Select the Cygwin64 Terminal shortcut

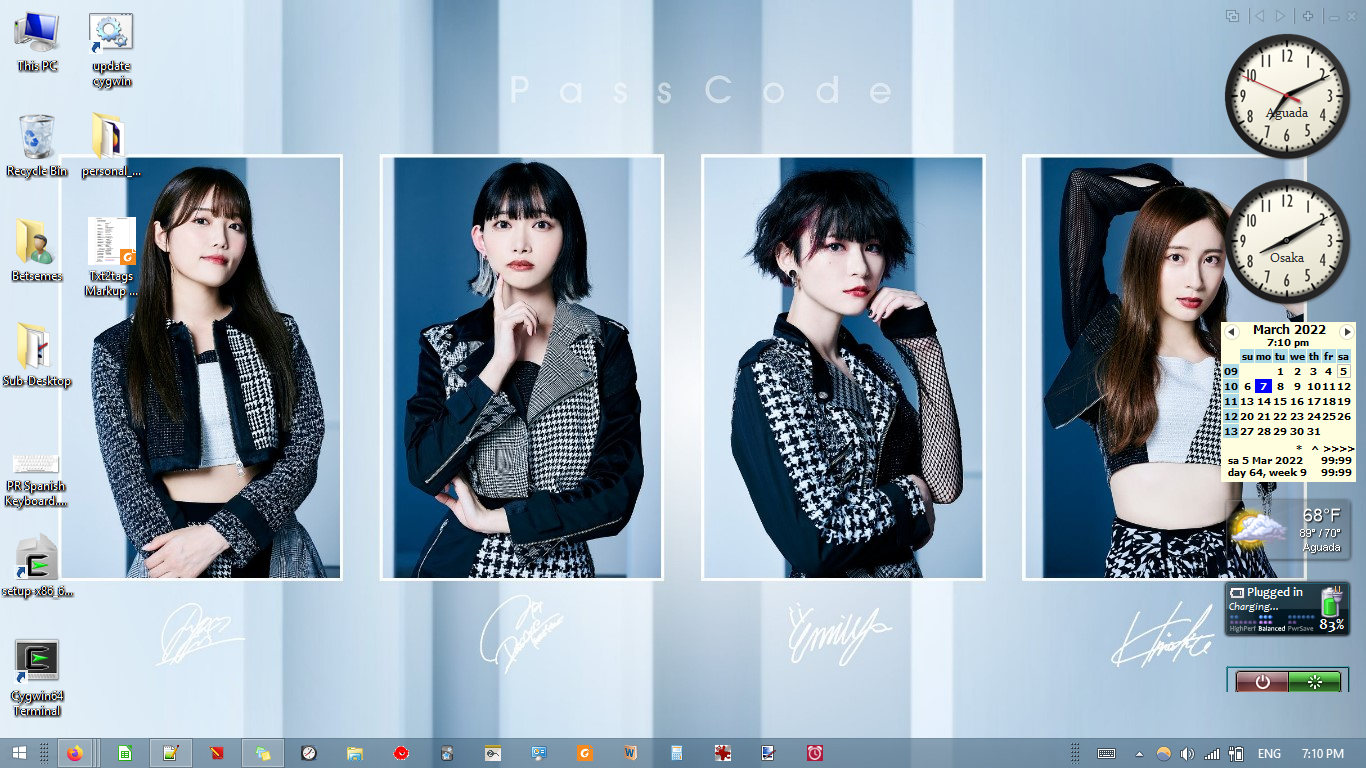(x=37, y=678)
